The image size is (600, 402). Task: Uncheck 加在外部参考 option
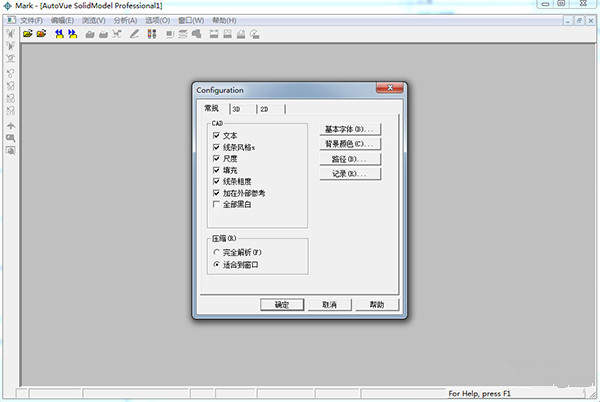[x=216, y=193]
